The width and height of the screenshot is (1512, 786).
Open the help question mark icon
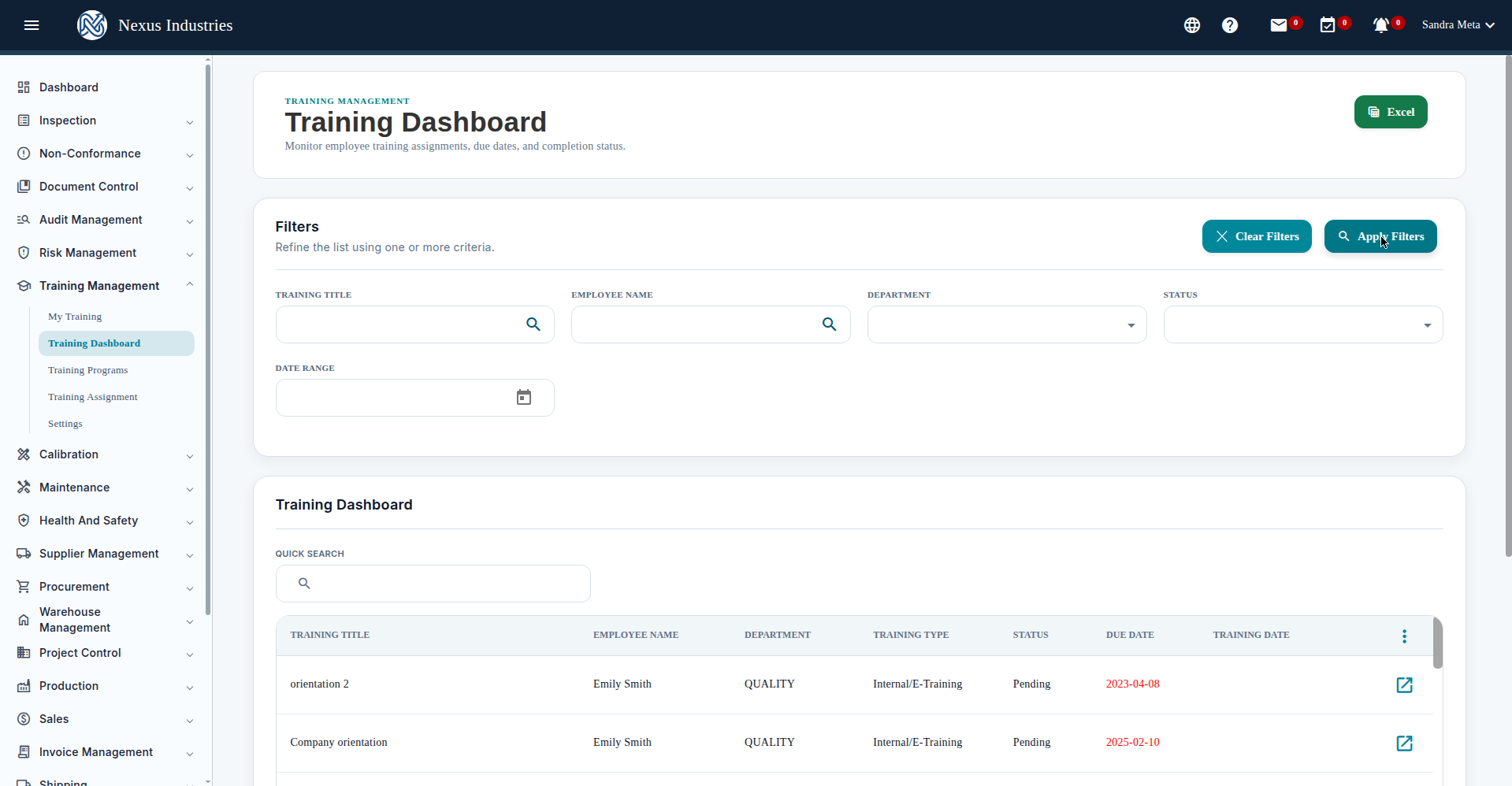click(1230, 25)
